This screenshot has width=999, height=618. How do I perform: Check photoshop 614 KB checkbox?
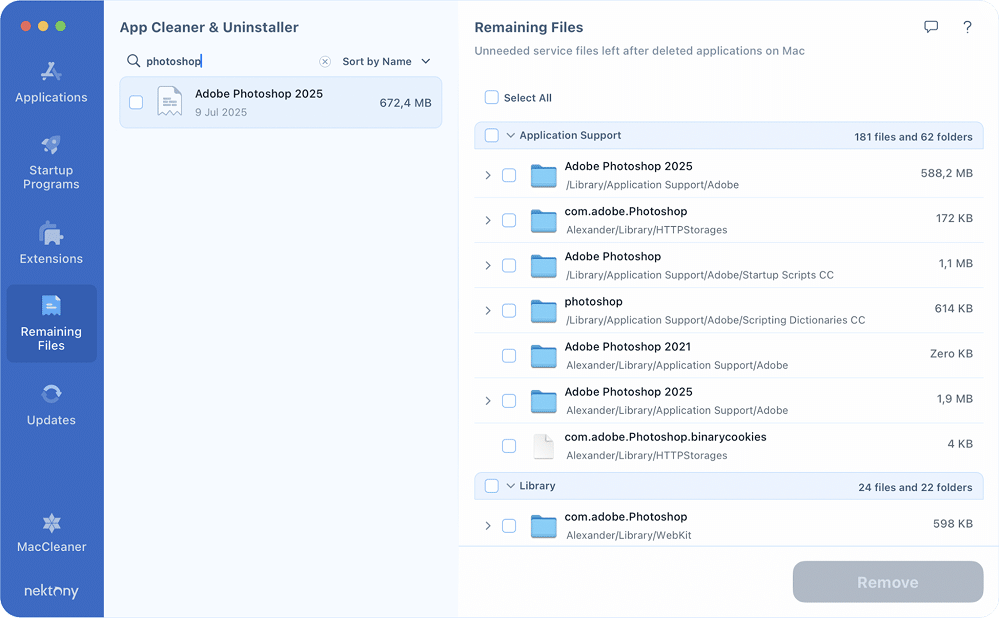509,311
